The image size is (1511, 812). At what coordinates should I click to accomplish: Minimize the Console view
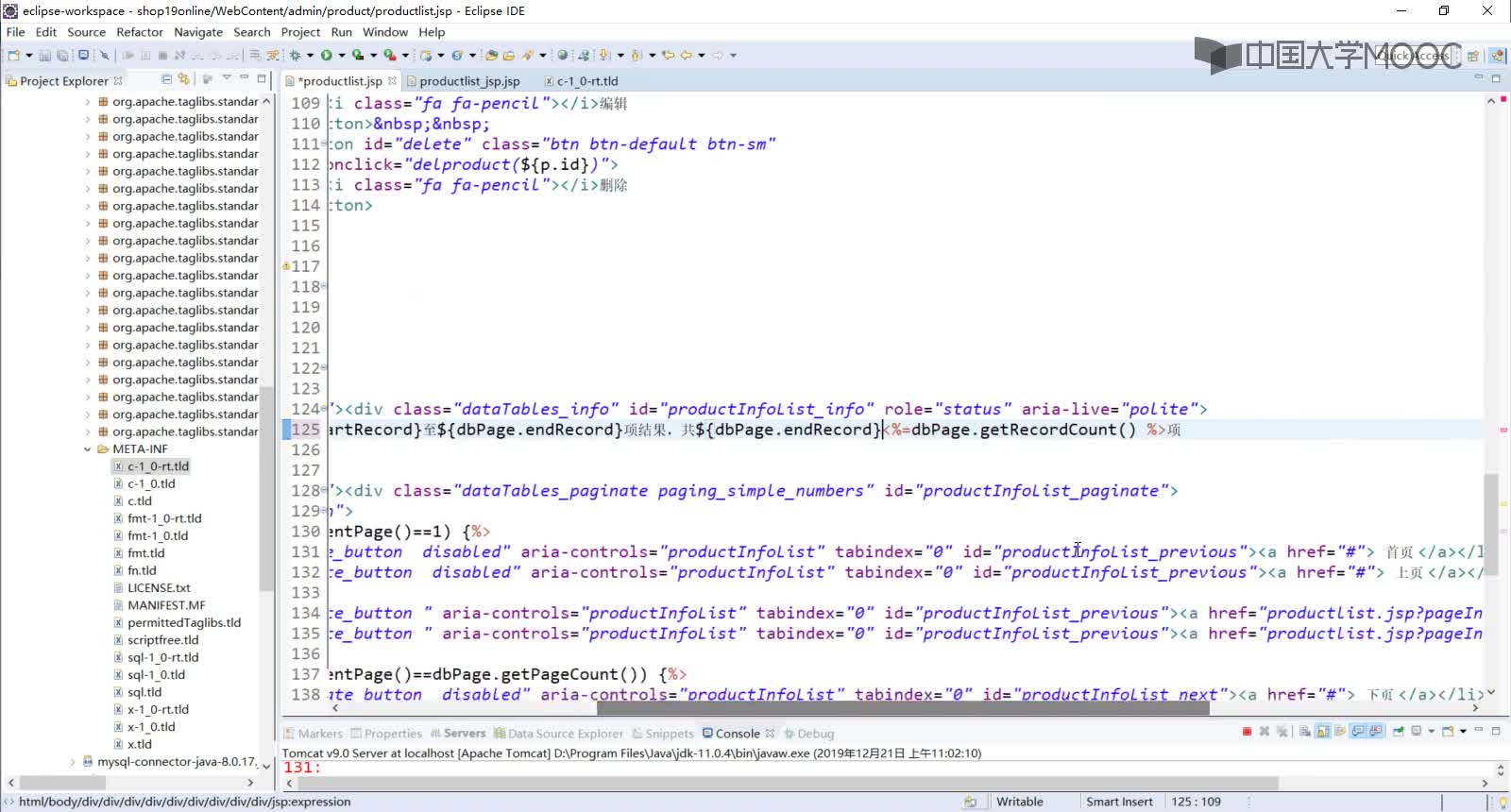click(x=1479, y=730)
